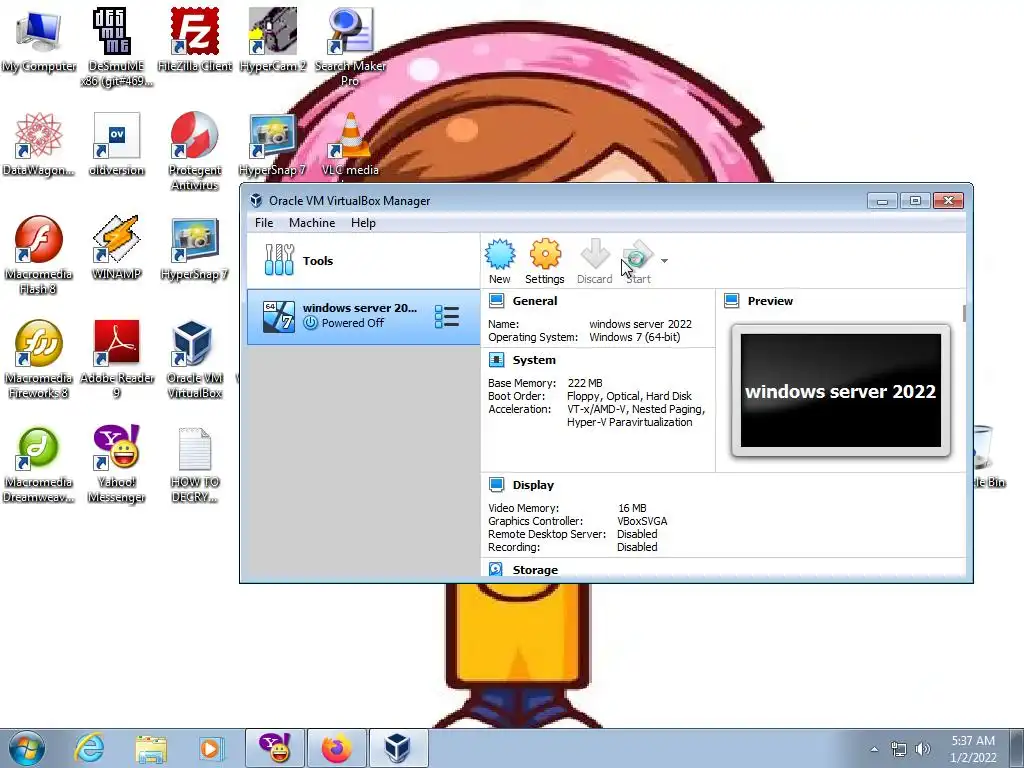Screen dimensions: 1024x768
Task: Select Yahoo! Messenger desktop shortcut
Action: click(x=116, y=464)
